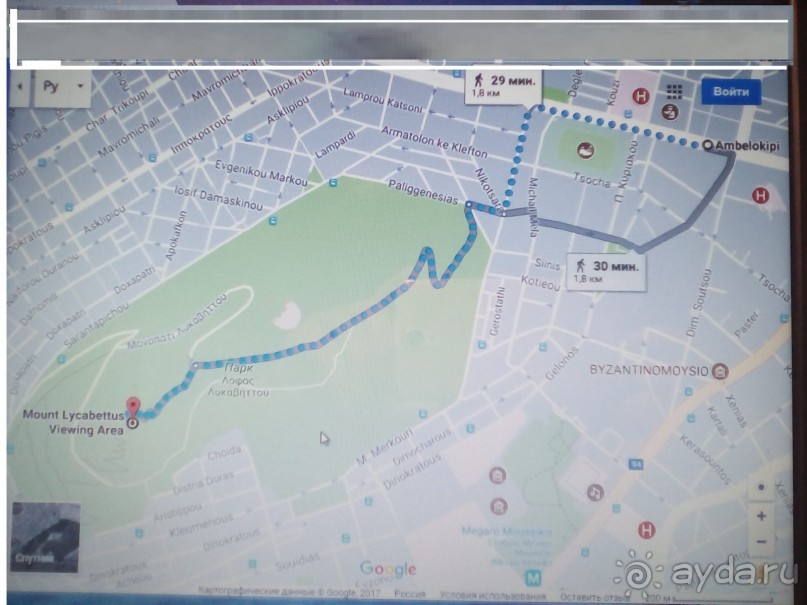
Task: Zoom in with the plus button
Action: (761, 516)
